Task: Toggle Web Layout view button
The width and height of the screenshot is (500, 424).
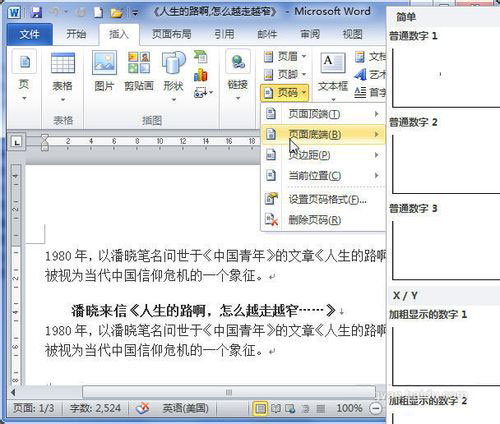Action: pyautogui.click(x=290, y=408)
